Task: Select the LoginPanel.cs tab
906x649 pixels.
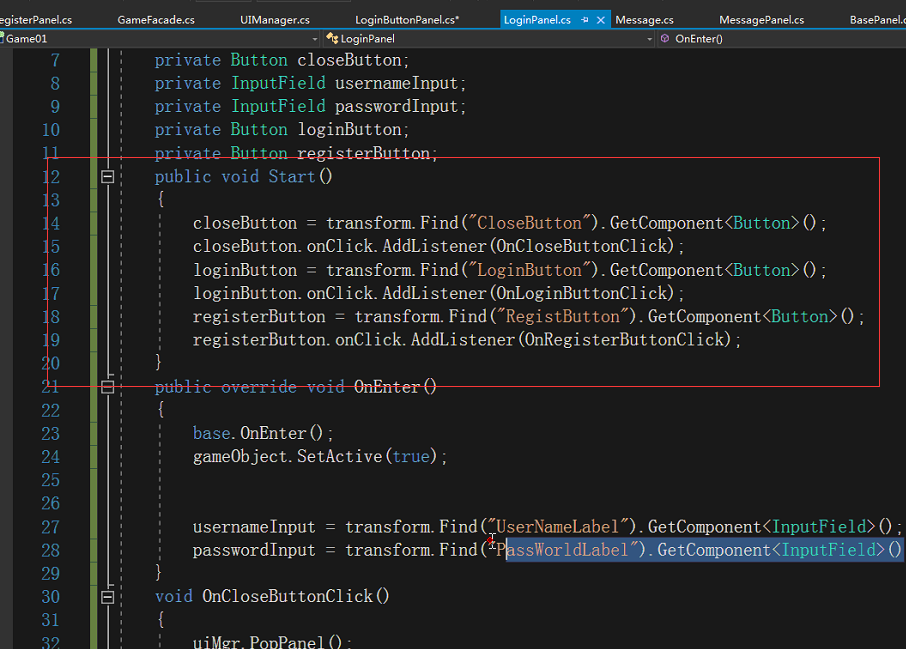Action: pos(537,20)
